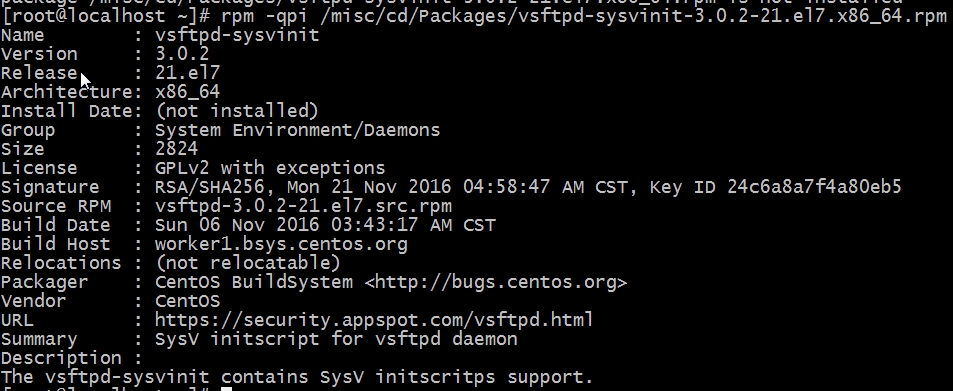Screen dimensions: 953x391
Task: Click the build host worker1.bsys.centos.org
Action: tap(281, 244)
